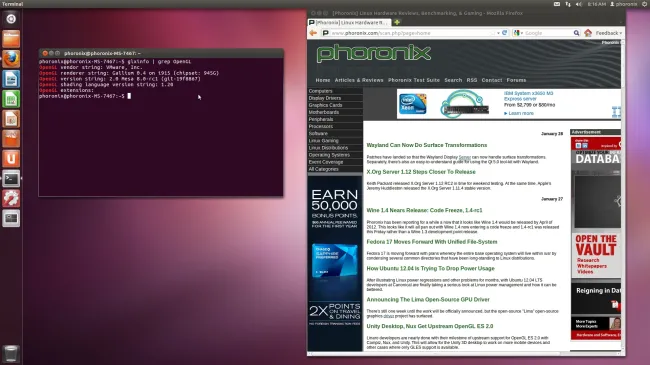
Task: Open article Wine 1.4 Nears Release
Action: coord(424,210)
